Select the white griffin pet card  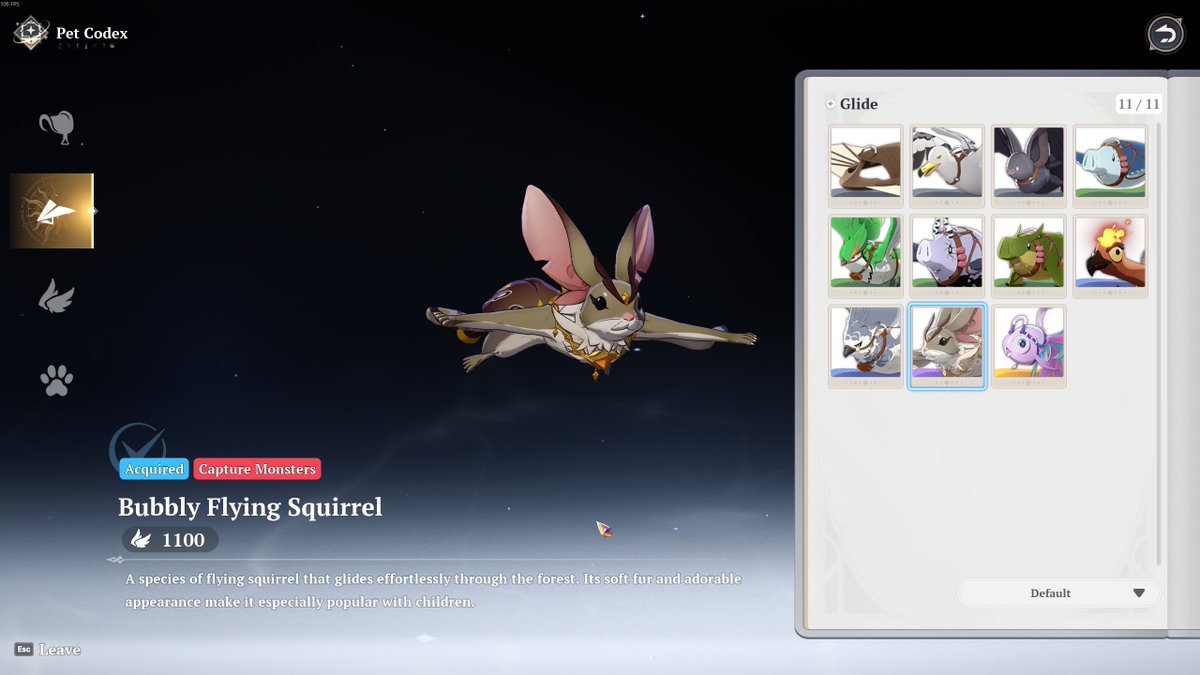[x=866, y=346]
